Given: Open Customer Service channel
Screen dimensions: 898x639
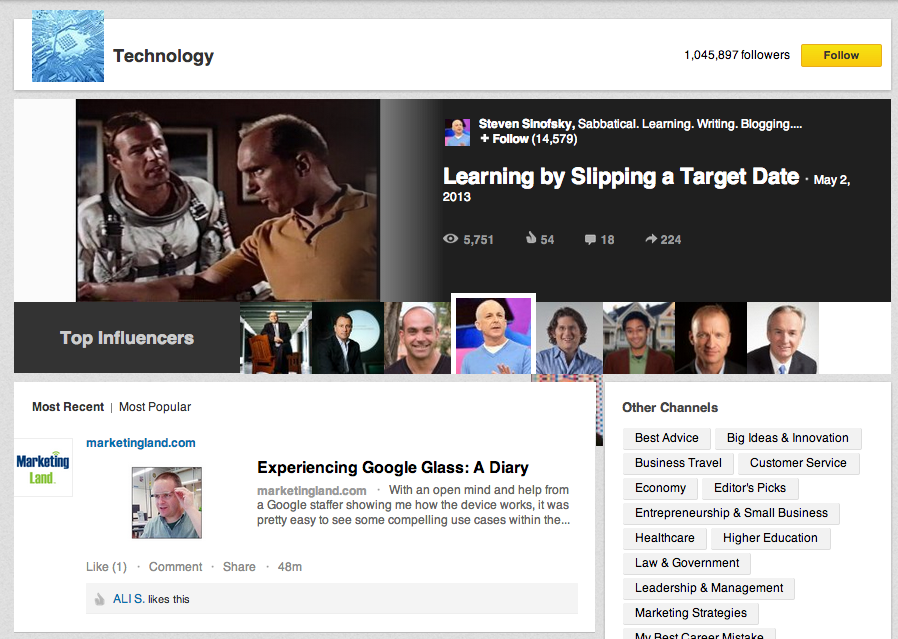Looking at the screenshot, I should pos(798,463).
